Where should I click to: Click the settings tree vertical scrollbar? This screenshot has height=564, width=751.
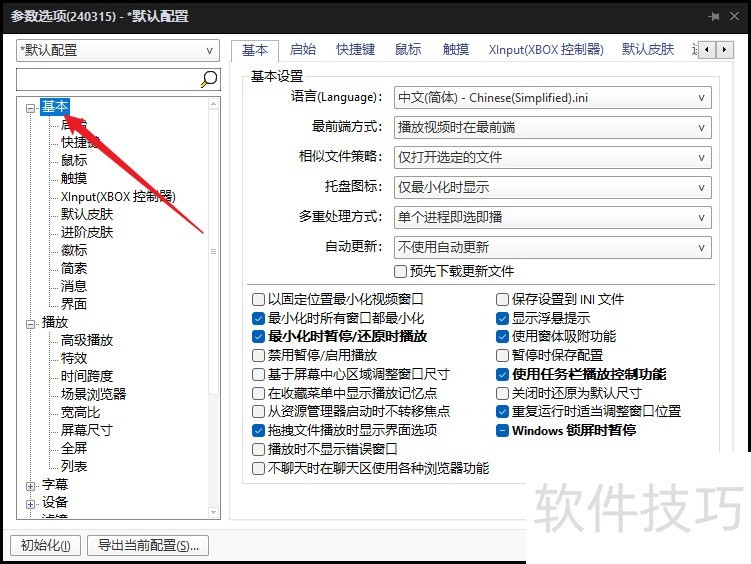(x=213, y=252)
